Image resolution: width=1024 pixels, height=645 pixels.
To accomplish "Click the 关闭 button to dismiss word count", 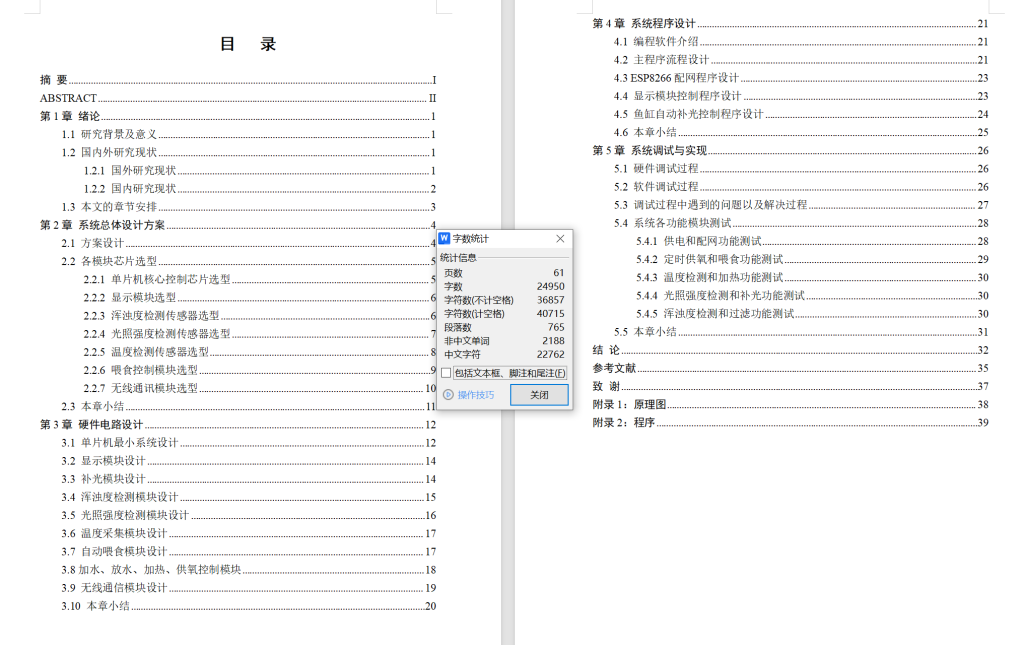I will [538, 394].
